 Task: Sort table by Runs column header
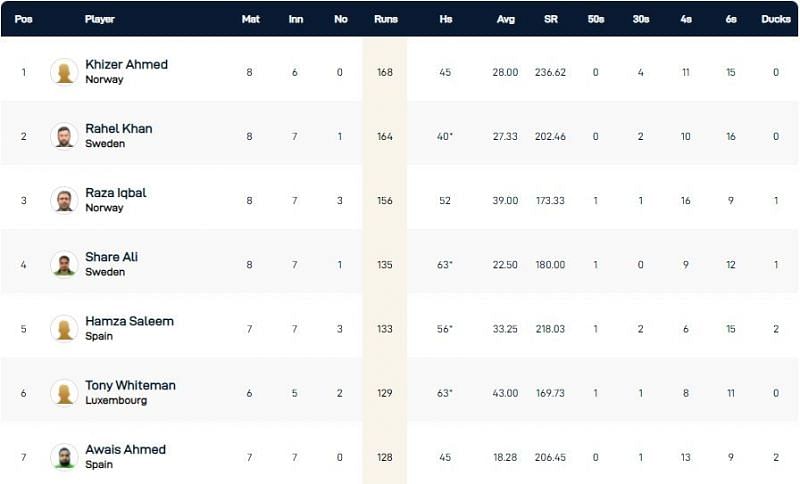click(x=385, y=19)
